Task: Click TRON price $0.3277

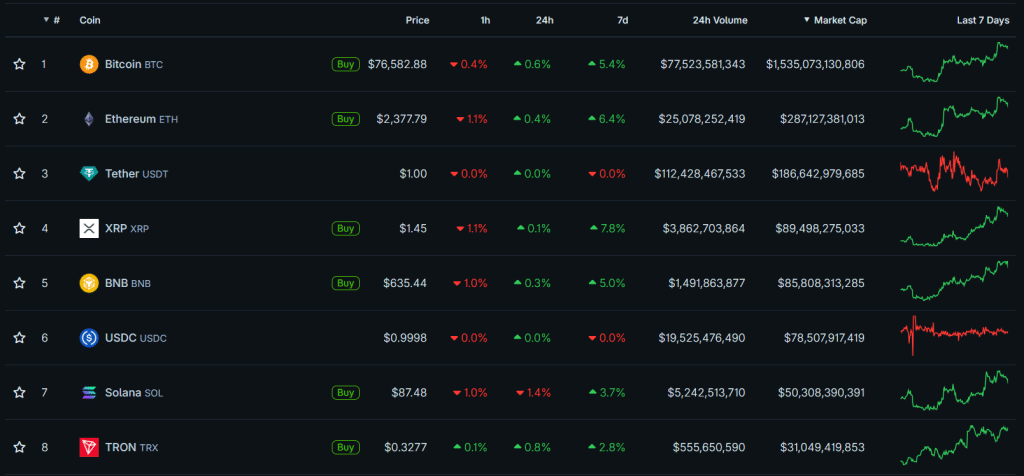Action: 406,447
